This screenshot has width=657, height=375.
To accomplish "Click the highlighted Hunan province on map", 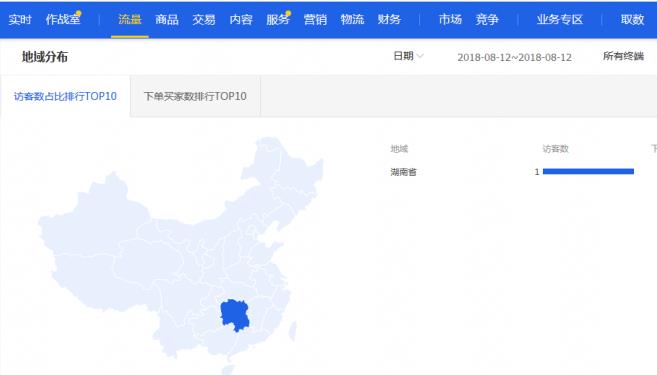I will click(235, 314).
